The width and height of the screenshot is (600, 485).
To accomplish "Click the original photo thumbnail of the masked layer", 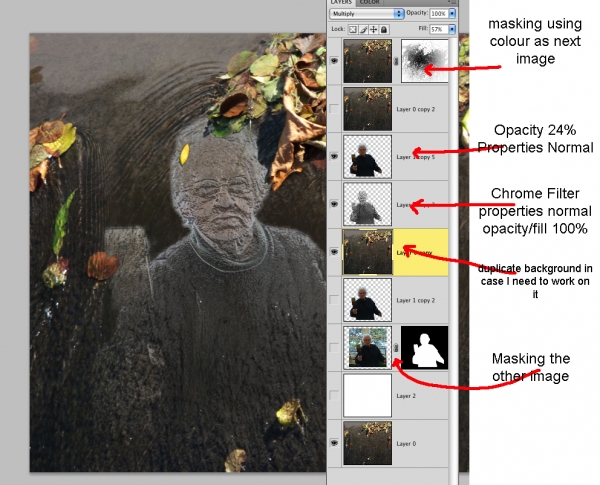I will tap(367, 348).
